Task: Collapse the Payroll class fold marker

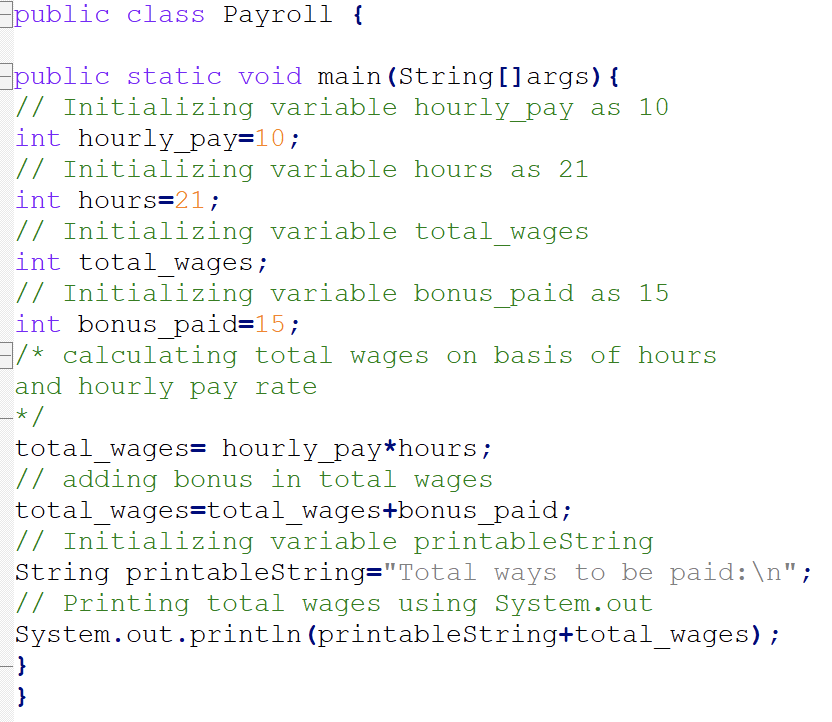Action: pyautogui.click(x=5, y=14)
